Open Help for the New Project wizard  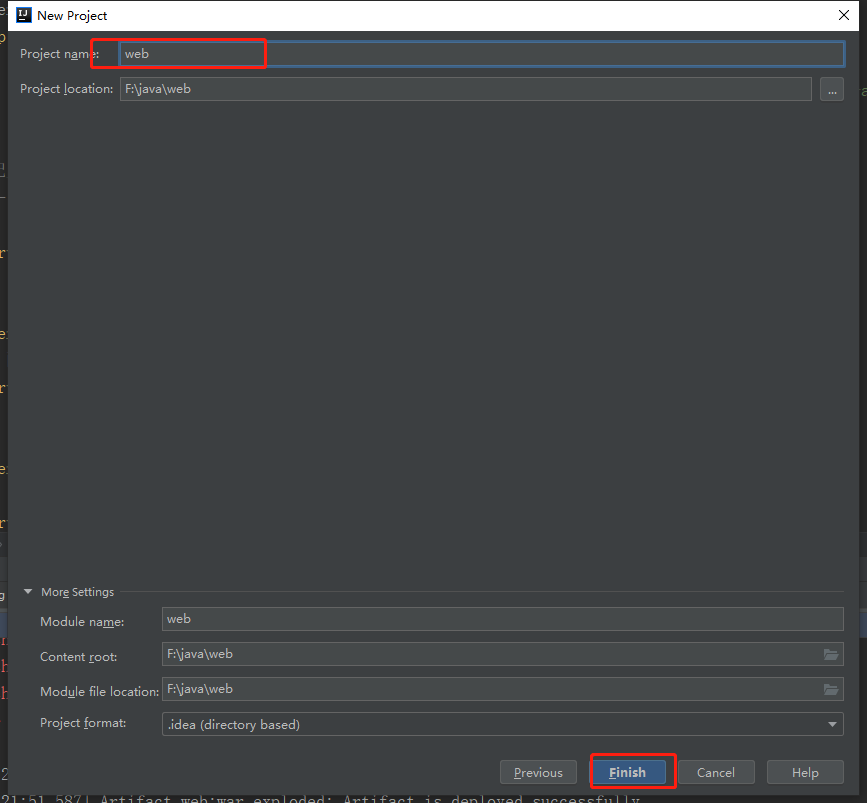tap(804, 772)
